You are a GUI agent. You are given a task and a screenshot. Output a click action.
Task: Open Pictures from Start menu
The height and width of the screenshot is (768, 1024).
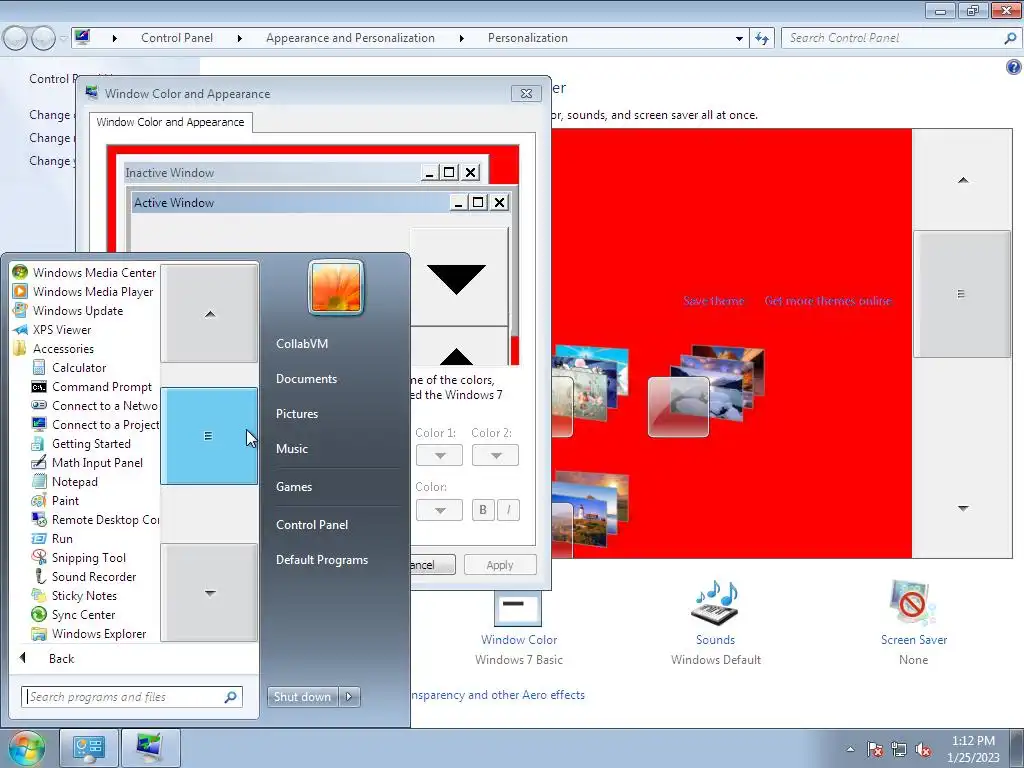pyautogui.click(x=297, y=414)
